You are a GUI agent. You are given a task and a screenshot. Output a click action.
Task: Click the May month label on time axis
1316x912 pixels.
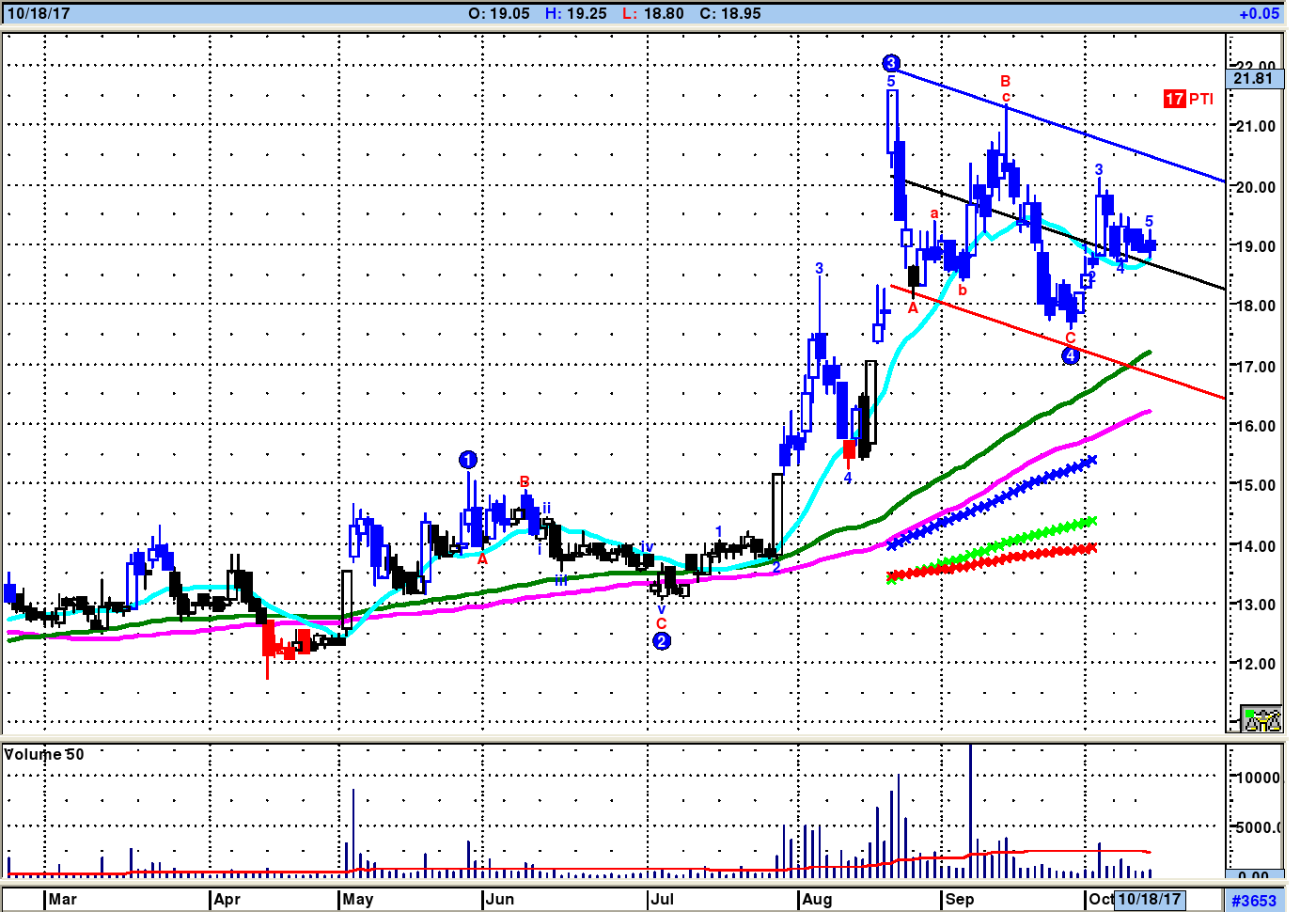[x=358, y=900]
